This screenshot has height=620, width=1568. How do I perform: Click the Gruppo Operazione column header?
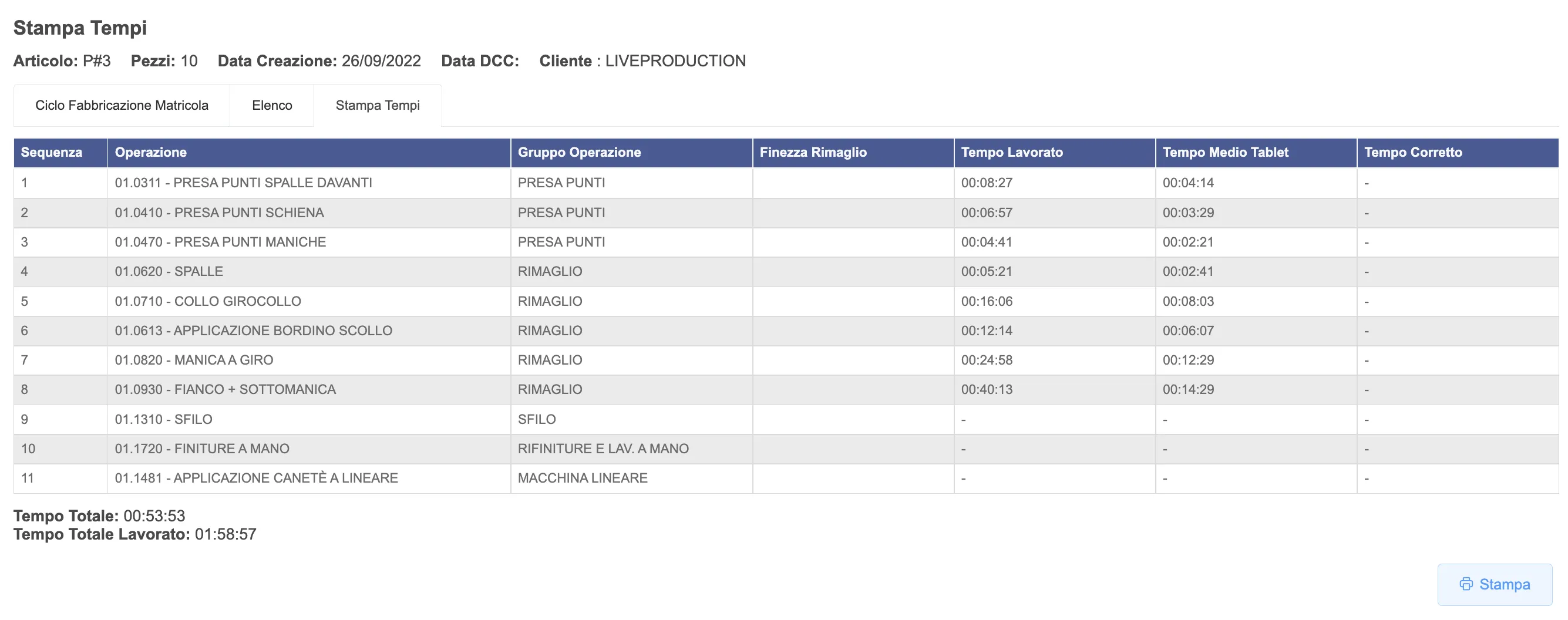[579, 152]
